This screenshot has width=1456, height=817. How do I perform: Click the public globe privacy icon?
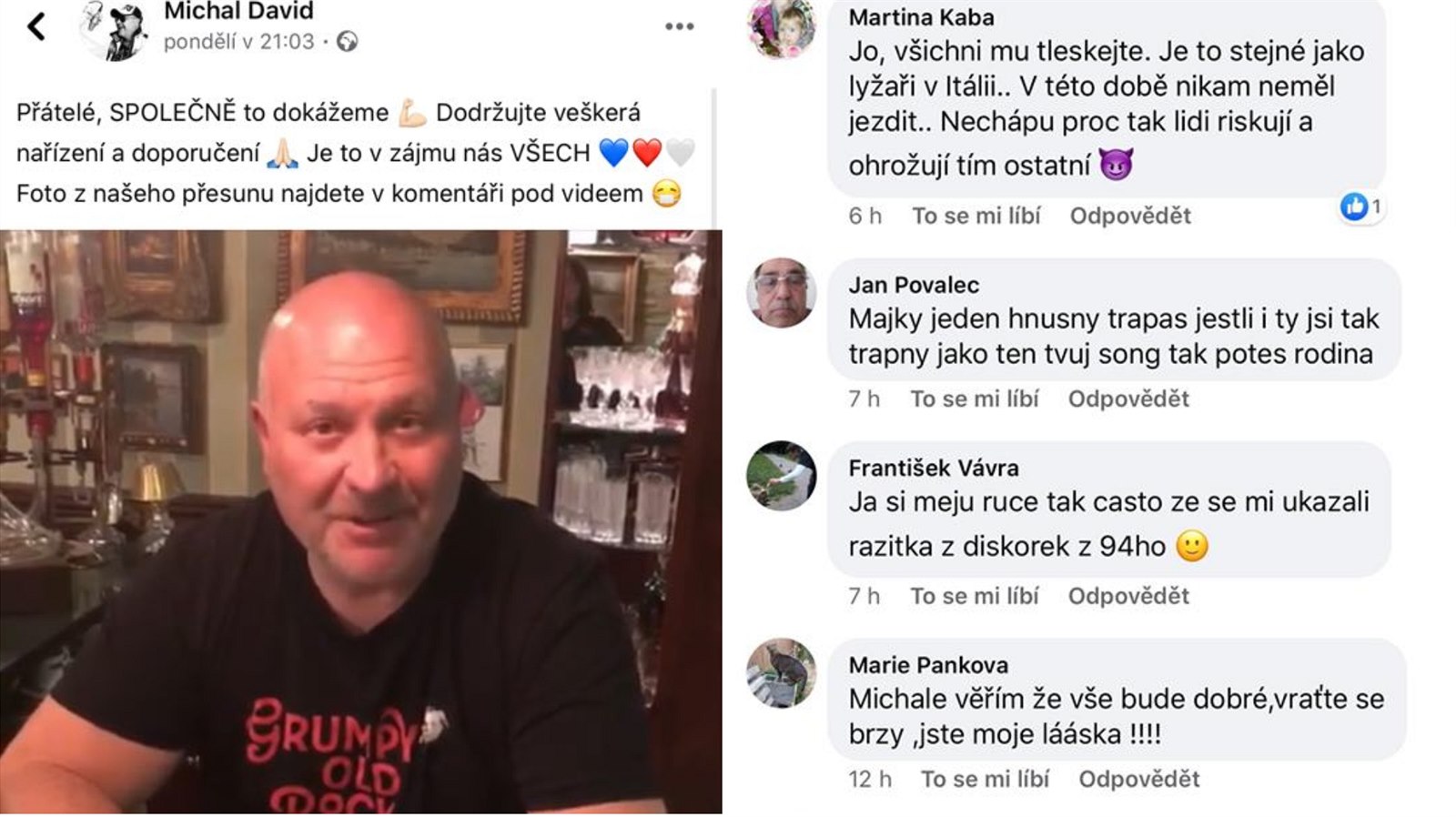point(348,41)
